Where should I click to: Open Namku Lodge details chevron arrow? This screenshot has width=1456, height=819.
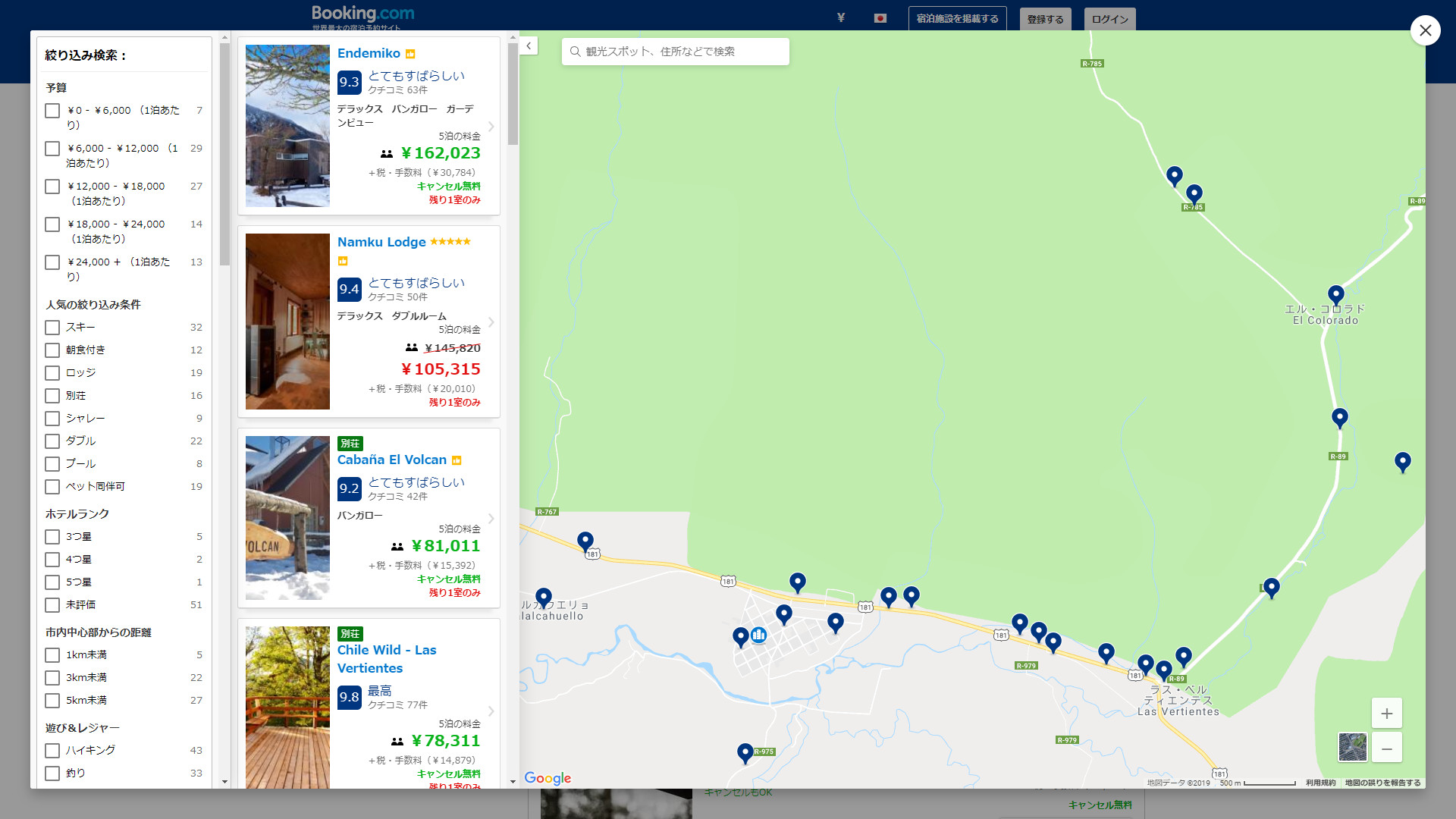pyautogui.click(x=491, y=322)
